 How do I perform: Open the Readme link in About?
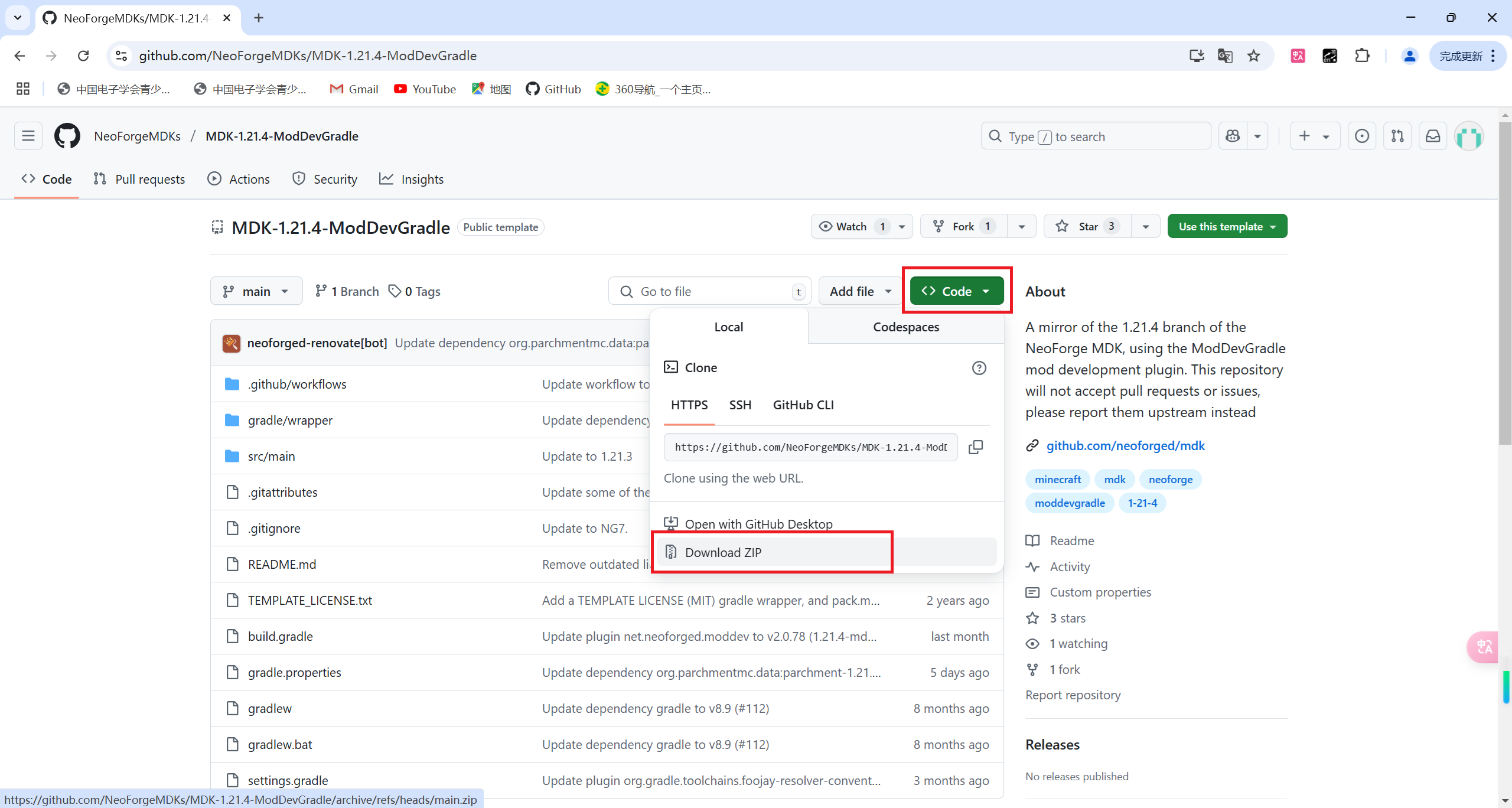(x=1071, y=541)
